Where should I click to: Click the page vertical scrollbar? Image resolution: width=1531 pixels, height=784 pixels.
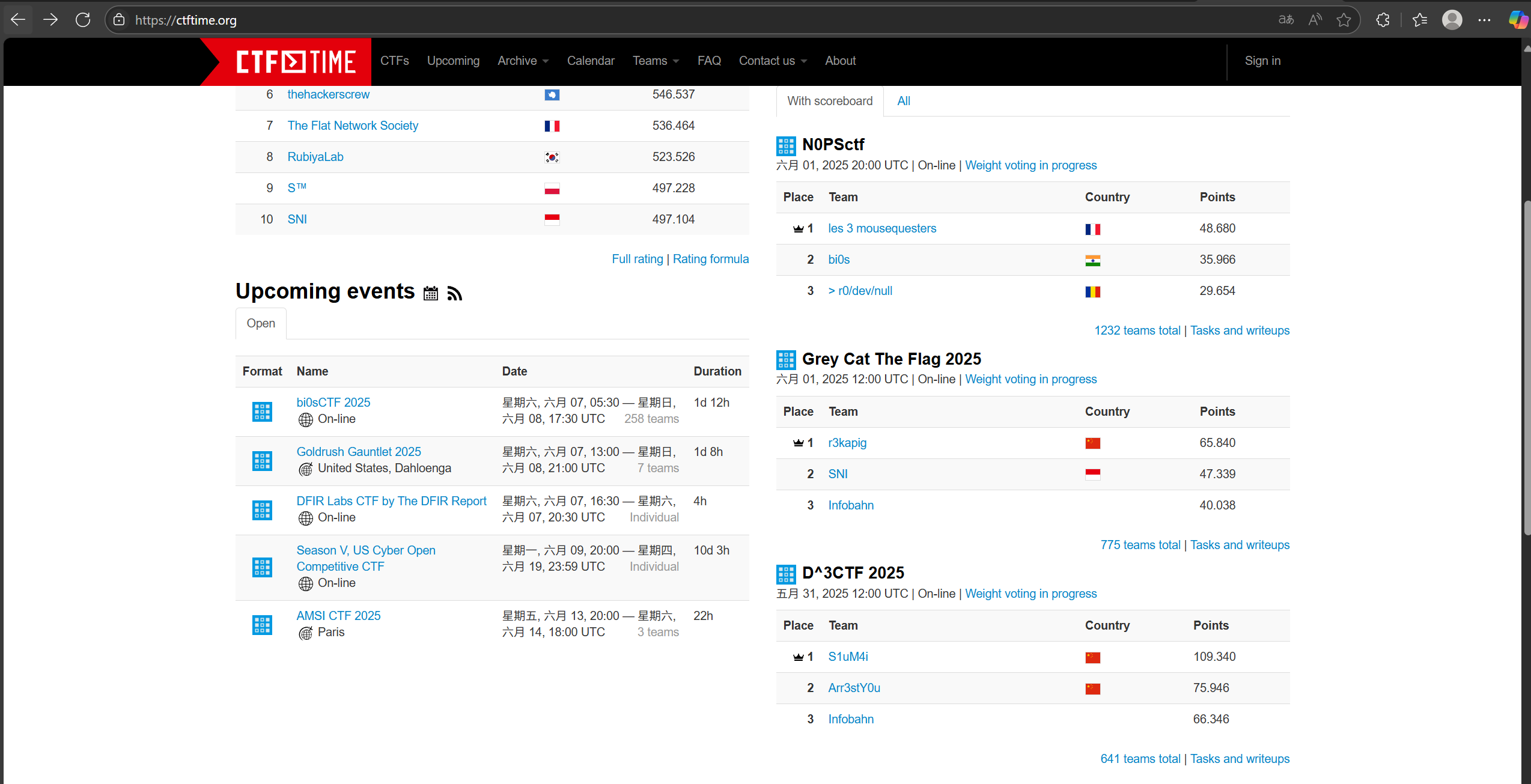(1526, 366)
